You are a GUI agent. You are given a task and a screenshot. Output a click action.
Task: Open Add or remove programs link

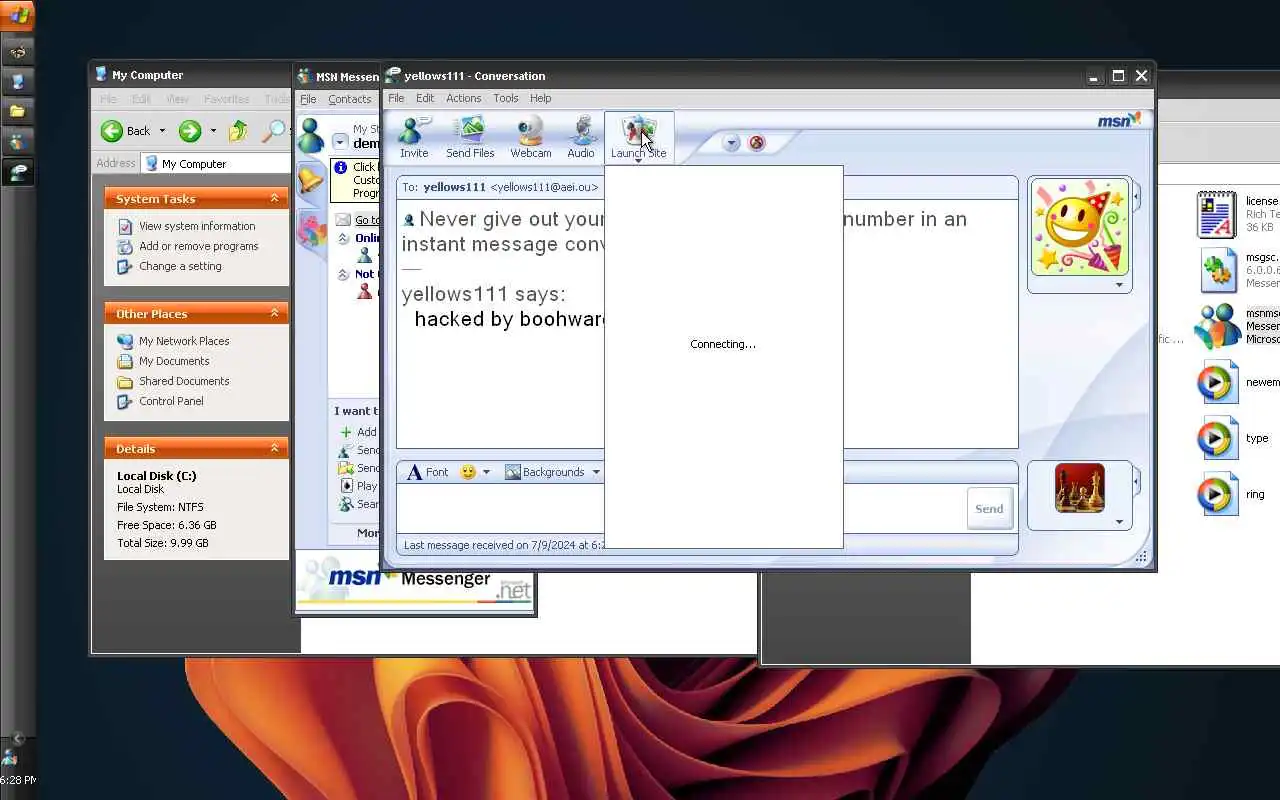[198, 246]
